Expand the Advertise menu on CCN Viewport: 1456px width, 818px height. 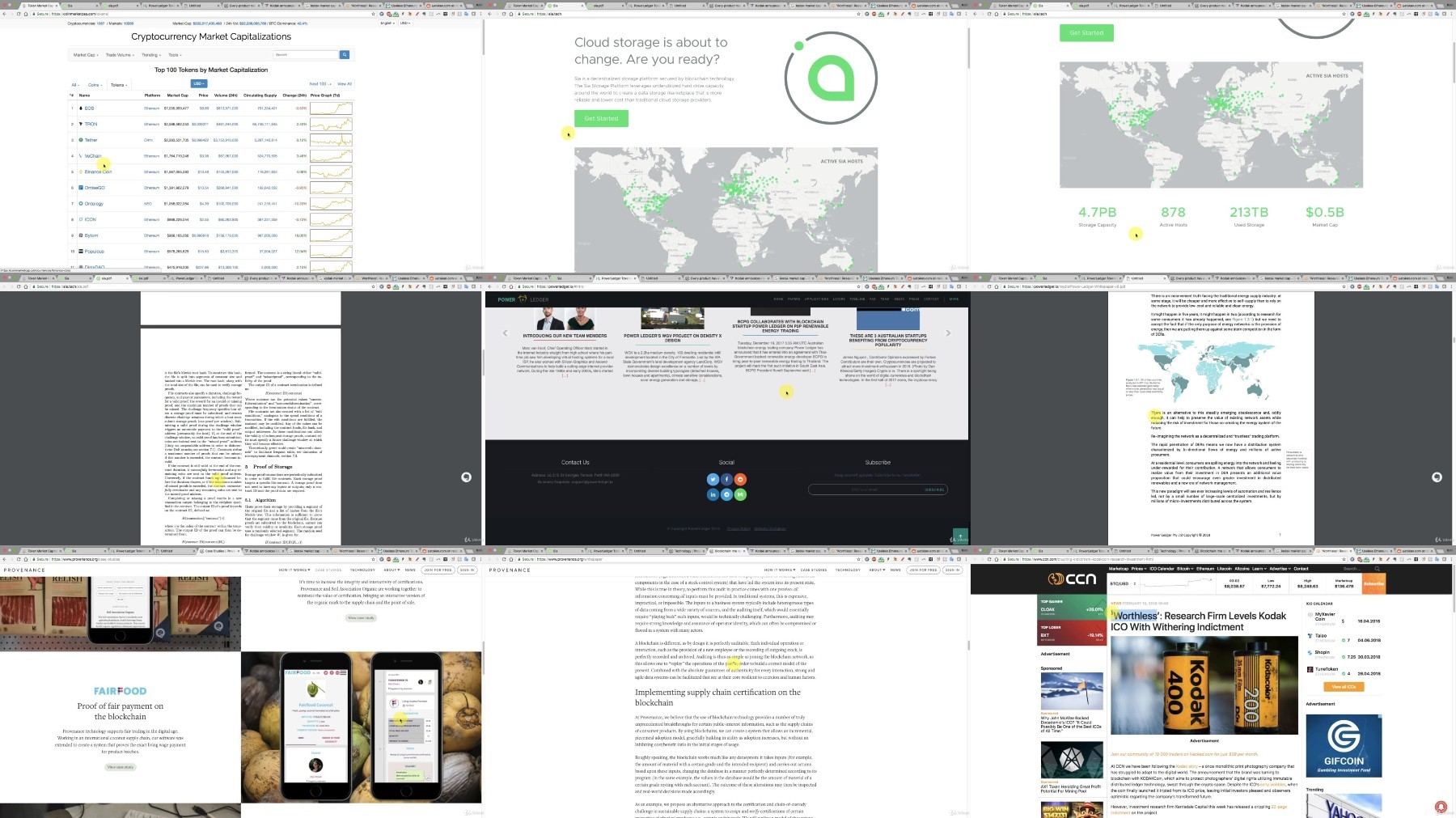pos(1279,569)
